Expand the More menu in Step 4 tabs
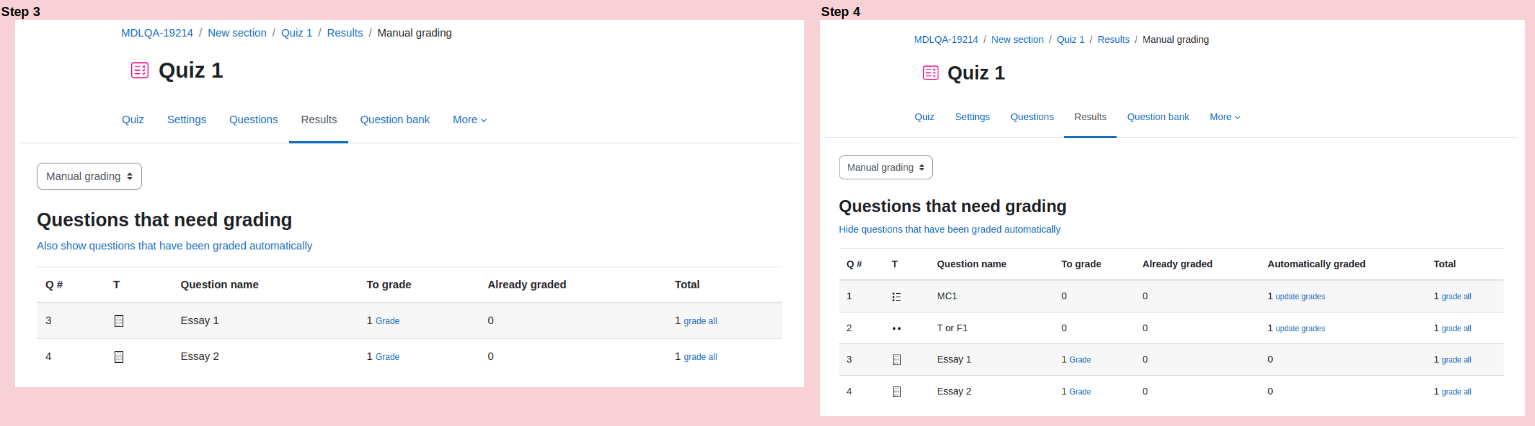 (x=1225, y=117)
